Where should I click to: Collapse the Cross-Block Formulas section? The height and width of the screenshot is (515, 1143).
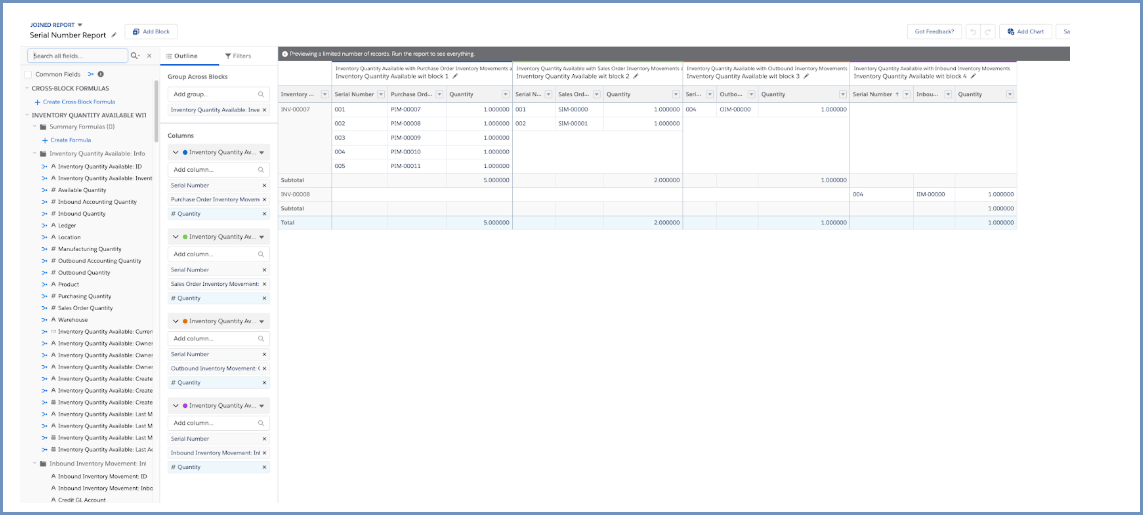(x=26, y=88)
